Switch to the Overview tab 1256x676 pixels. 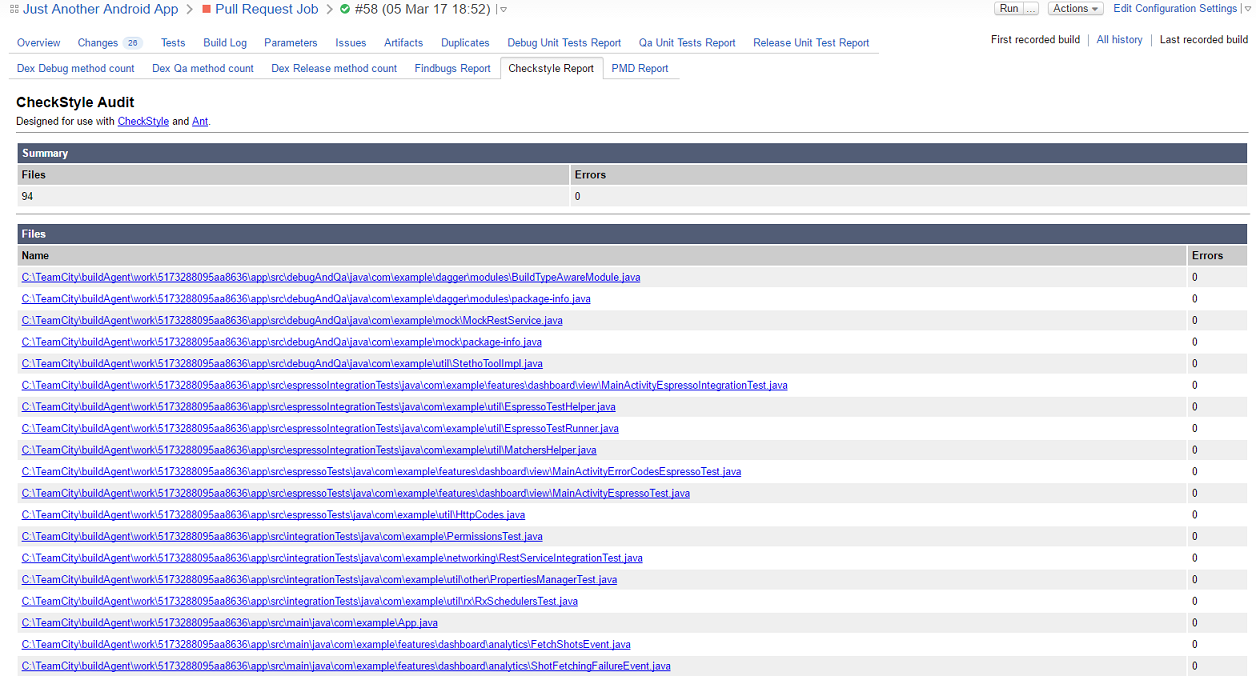coord(39,43)
